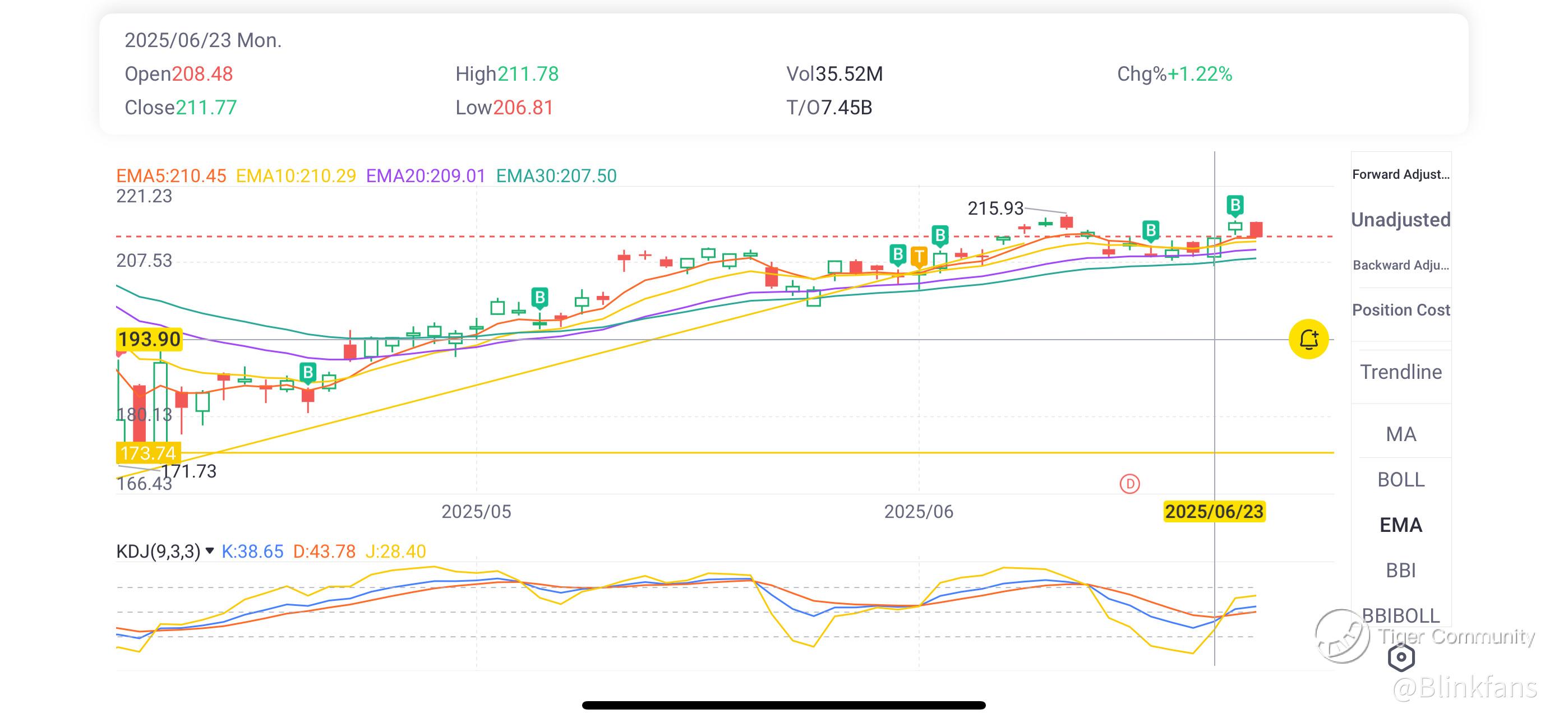
Task: Open the Trendline option
Action: tap(1401, 372)
